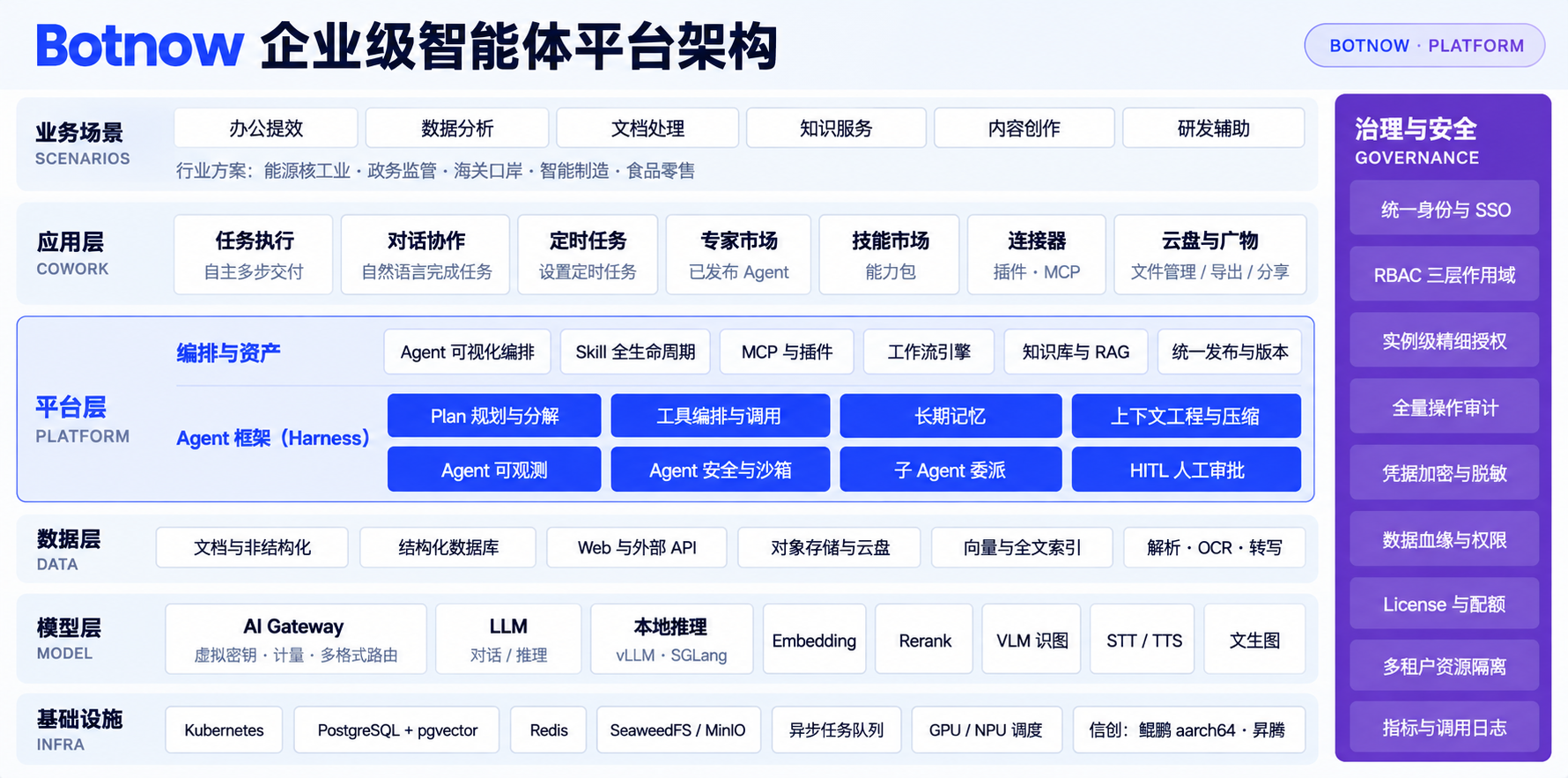
Task: Click the 技能市场 能力包 card
Action: click(x=890, y=255)
